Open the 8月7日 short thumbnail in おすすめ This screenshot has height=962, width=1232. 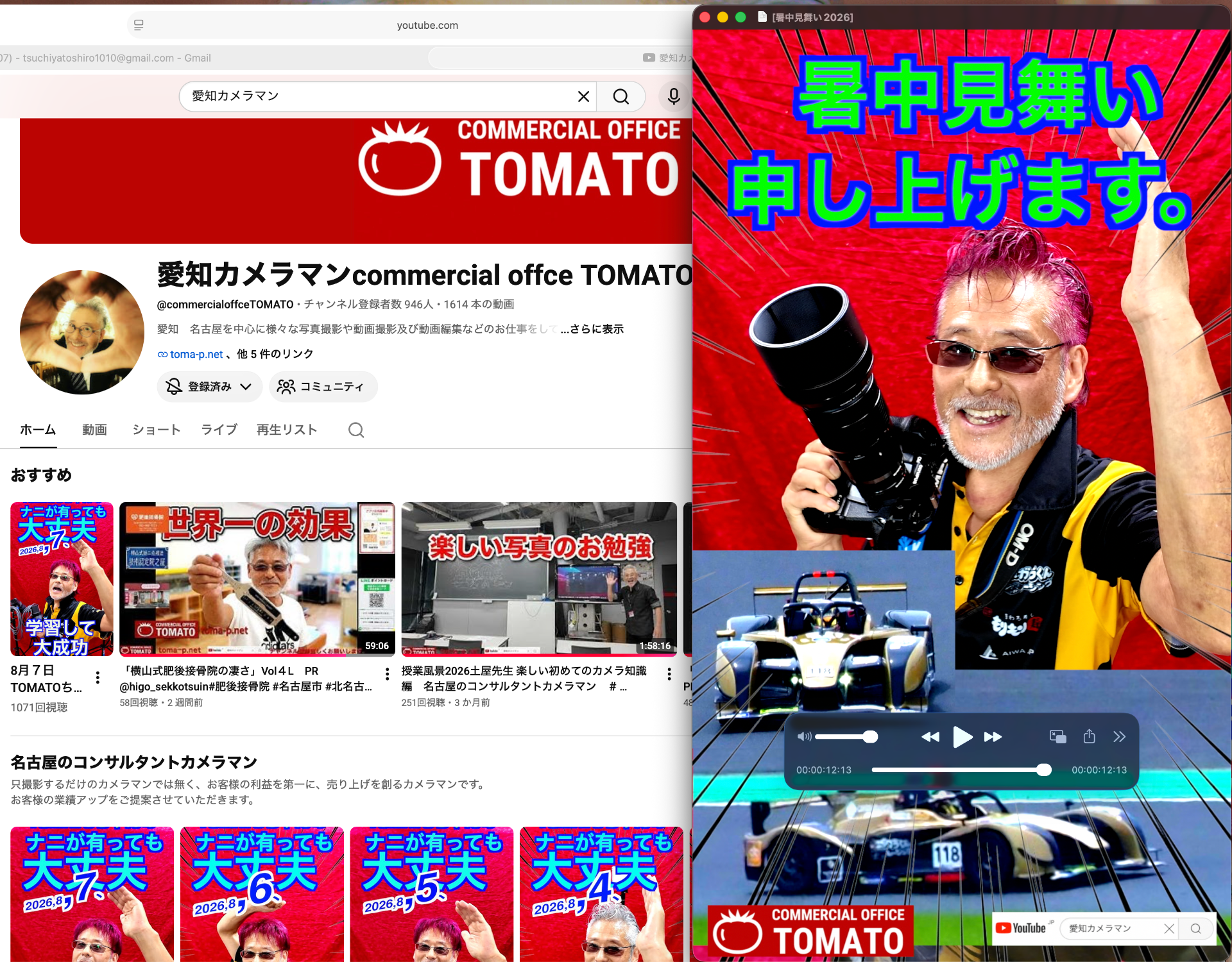tap(62, 579)
